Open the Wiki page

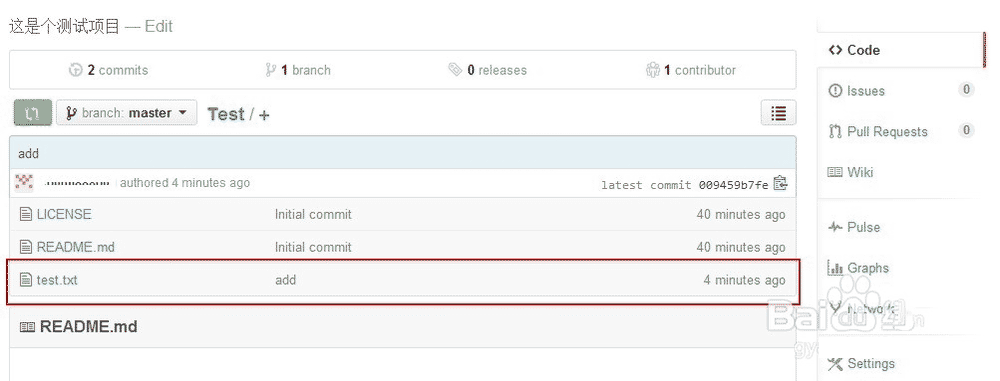[851, 172]
